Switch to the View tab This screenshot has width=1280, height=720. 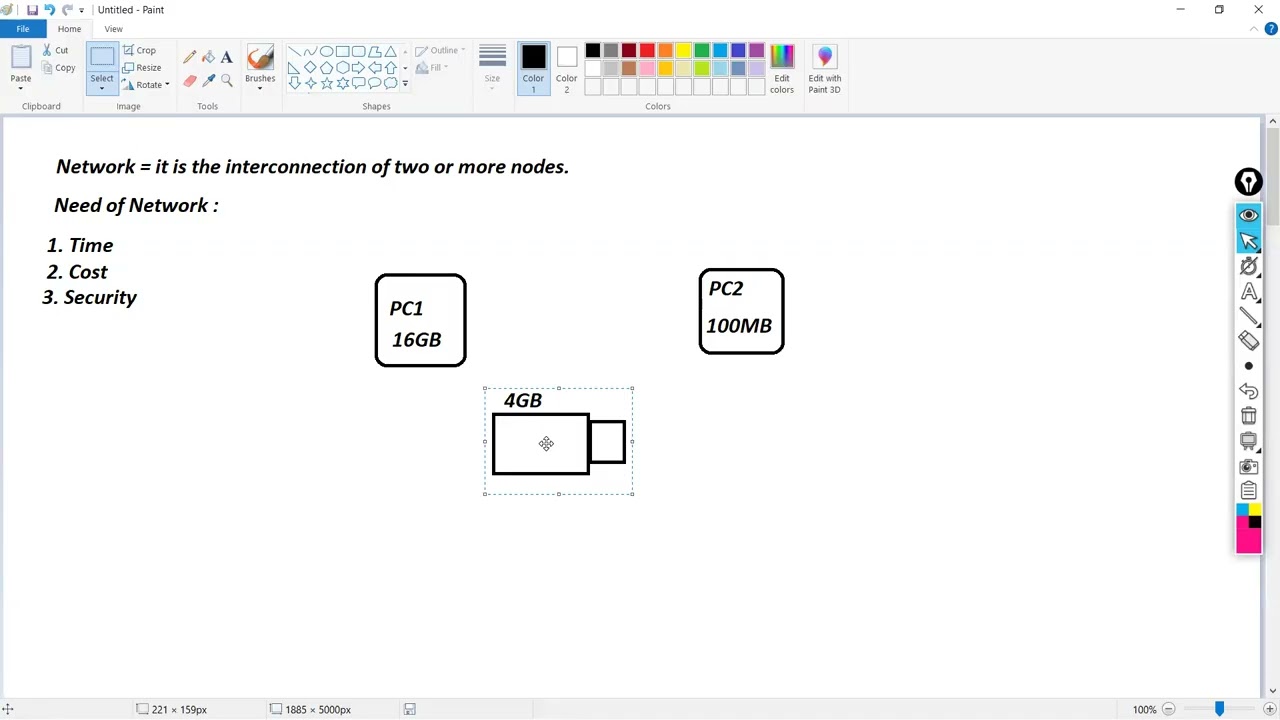pos(113,29)
